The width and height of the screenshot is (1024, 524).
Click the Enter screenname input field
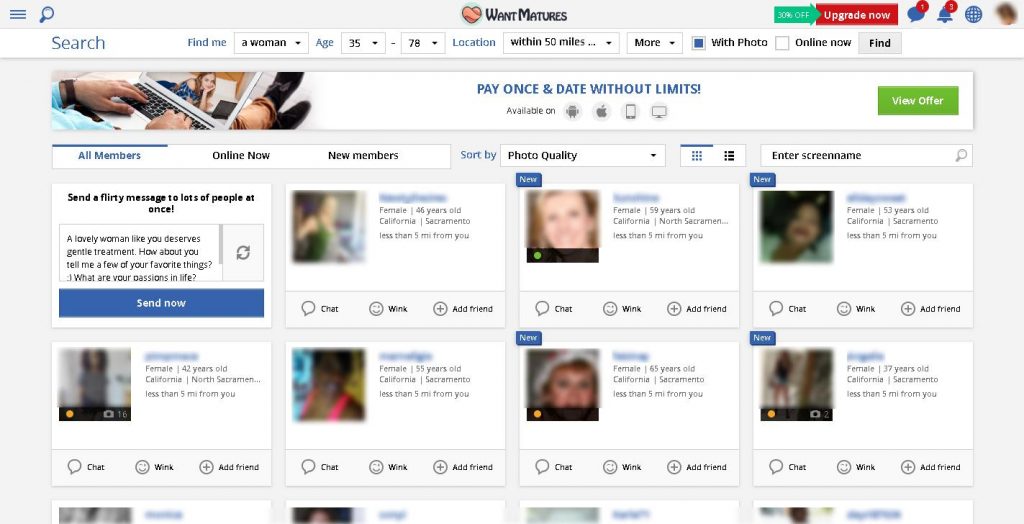coord(866,156)
